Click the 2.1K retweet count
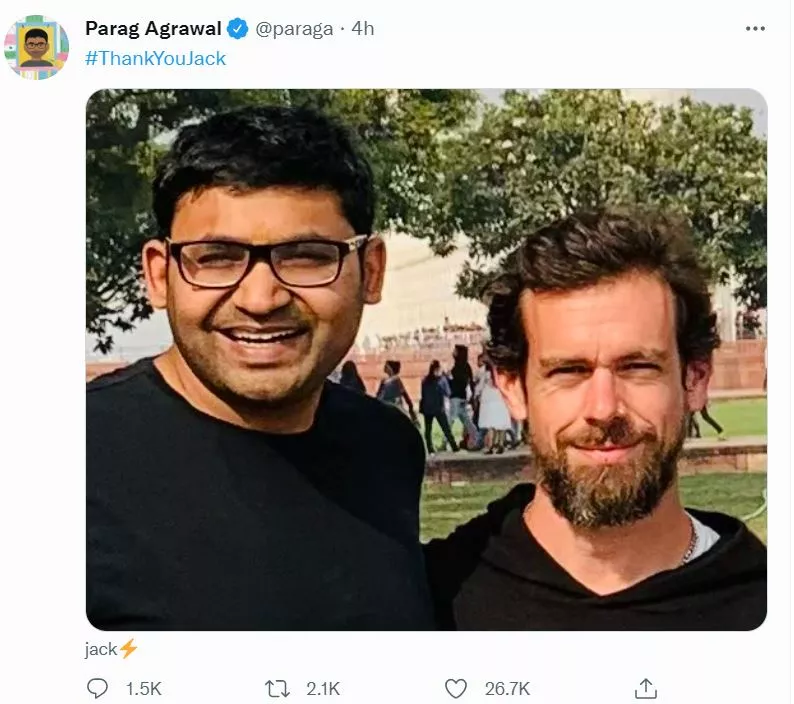 coord(323,688)
